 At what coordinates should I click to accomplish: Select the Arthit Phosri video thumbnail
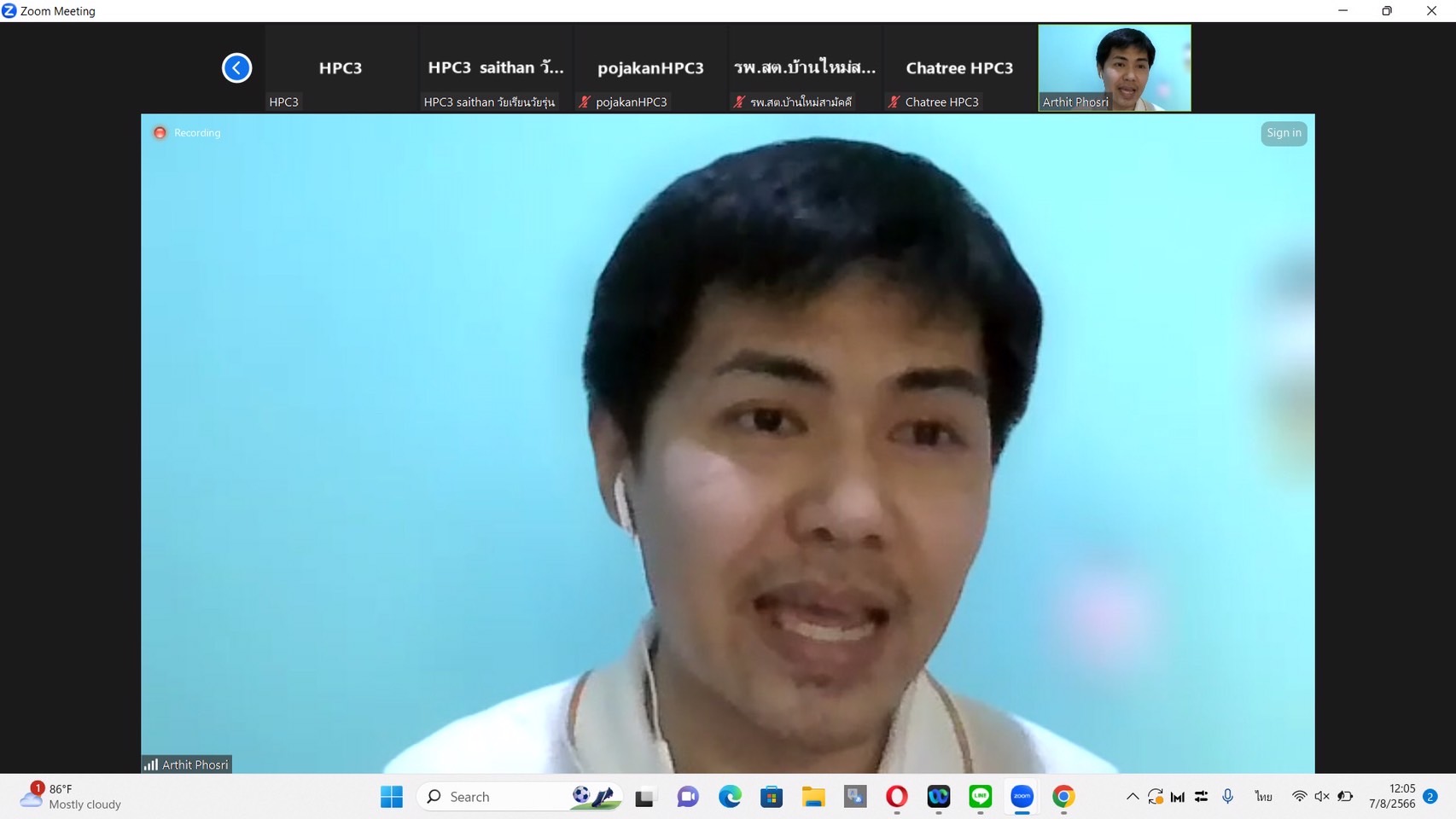click(x=1115, y=67)
